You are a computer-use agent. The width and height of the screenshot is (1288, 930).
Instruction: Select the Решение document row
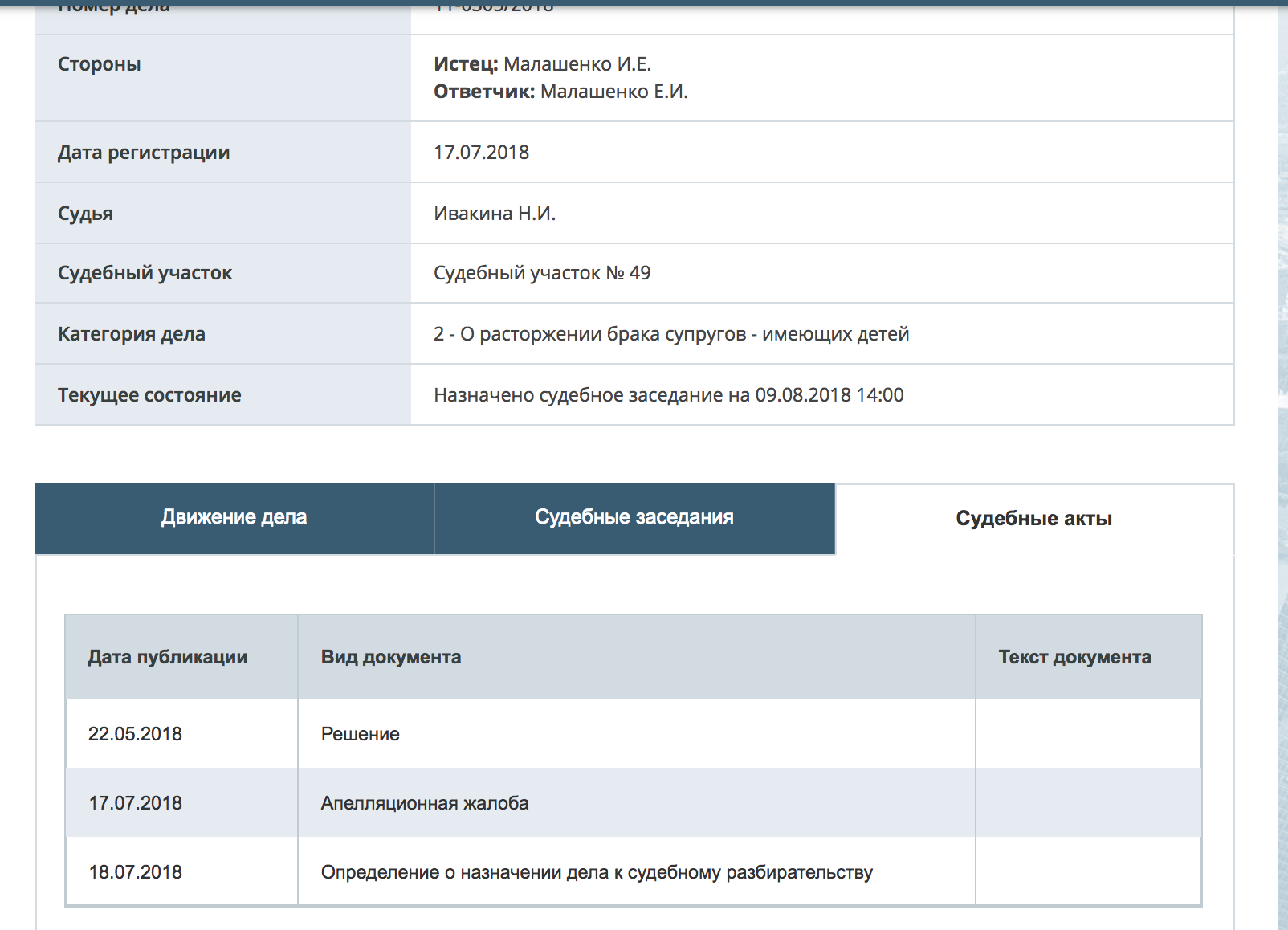point(361,734)
